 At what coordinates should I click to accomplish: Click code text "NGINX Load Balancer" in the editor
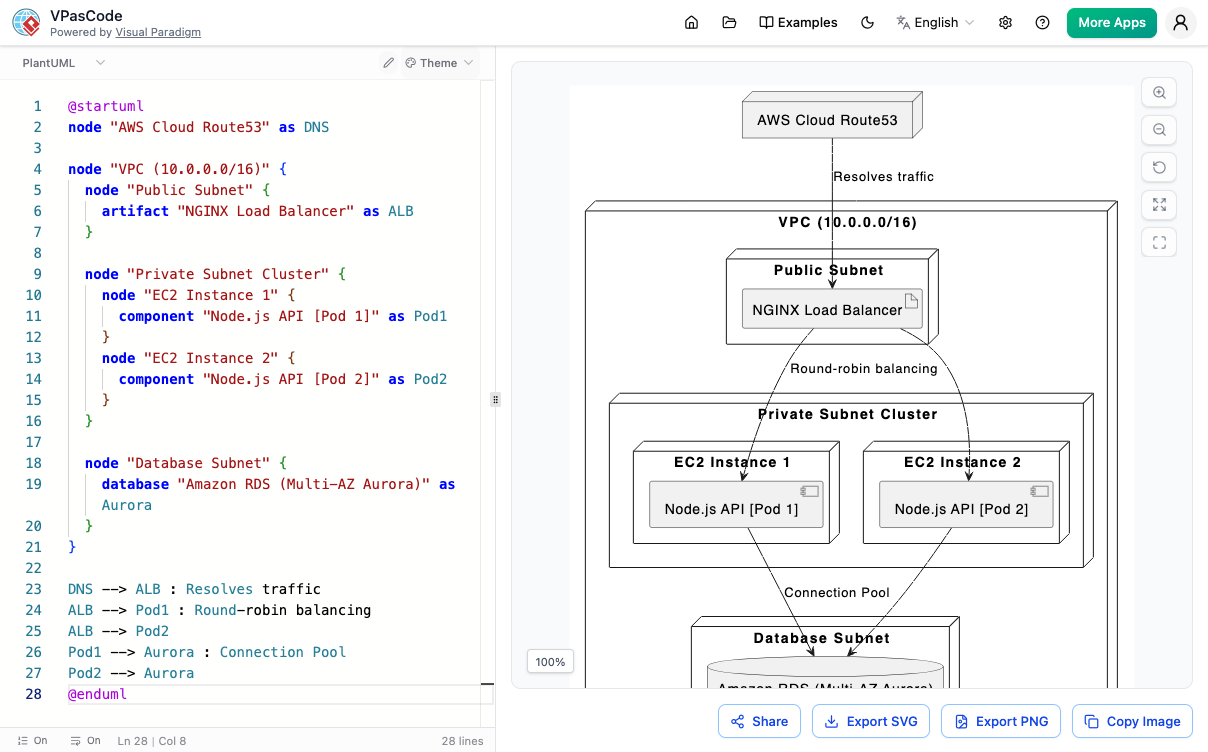coord(266,211)
